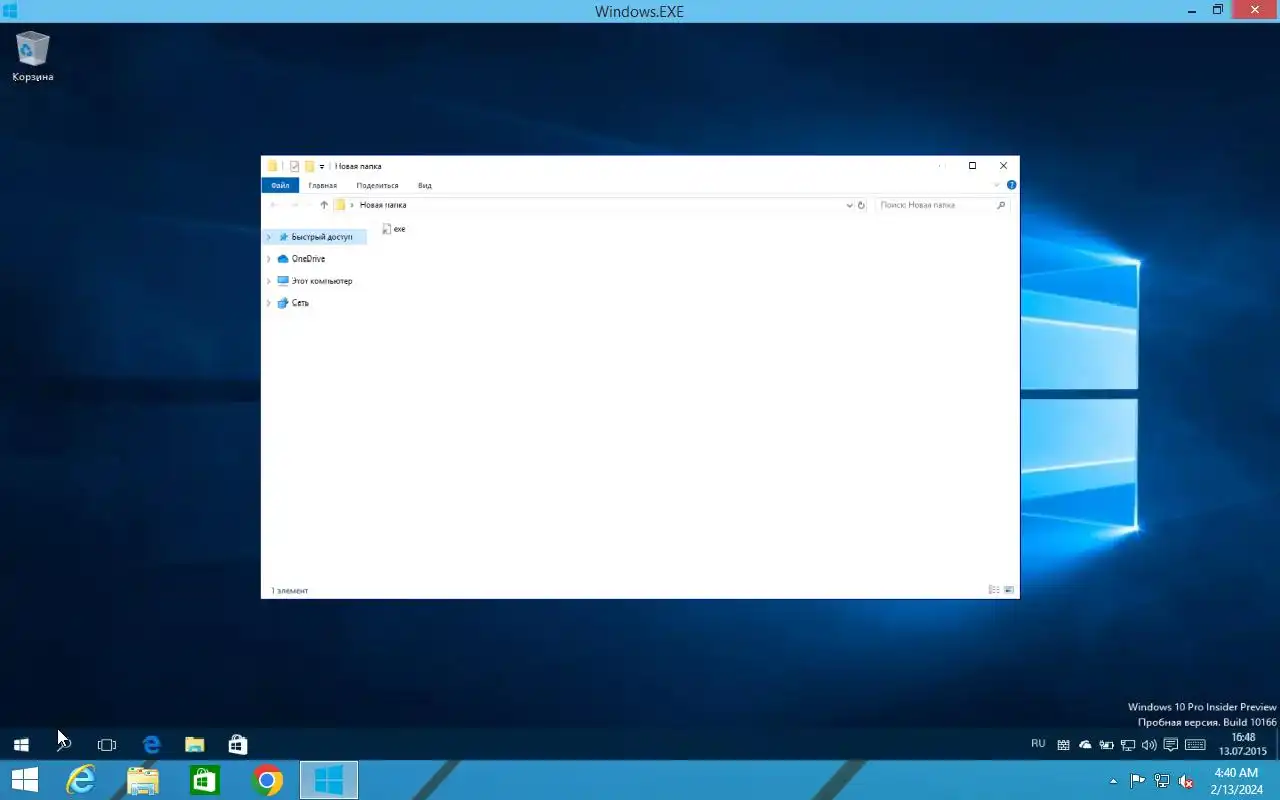The image size is (1280, 800).
Task: Click the RU language indicator
Action: tap(1038, 744)
